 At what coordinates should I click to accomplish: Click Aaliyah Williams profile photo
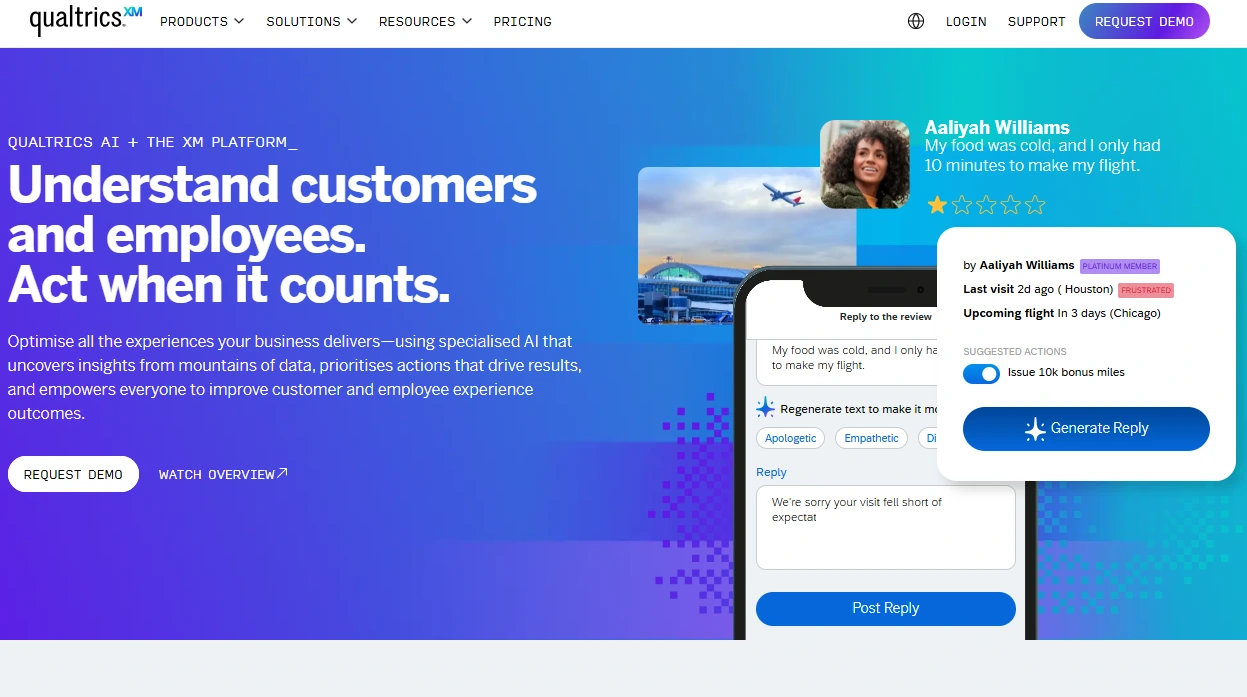tap(865, 164)
